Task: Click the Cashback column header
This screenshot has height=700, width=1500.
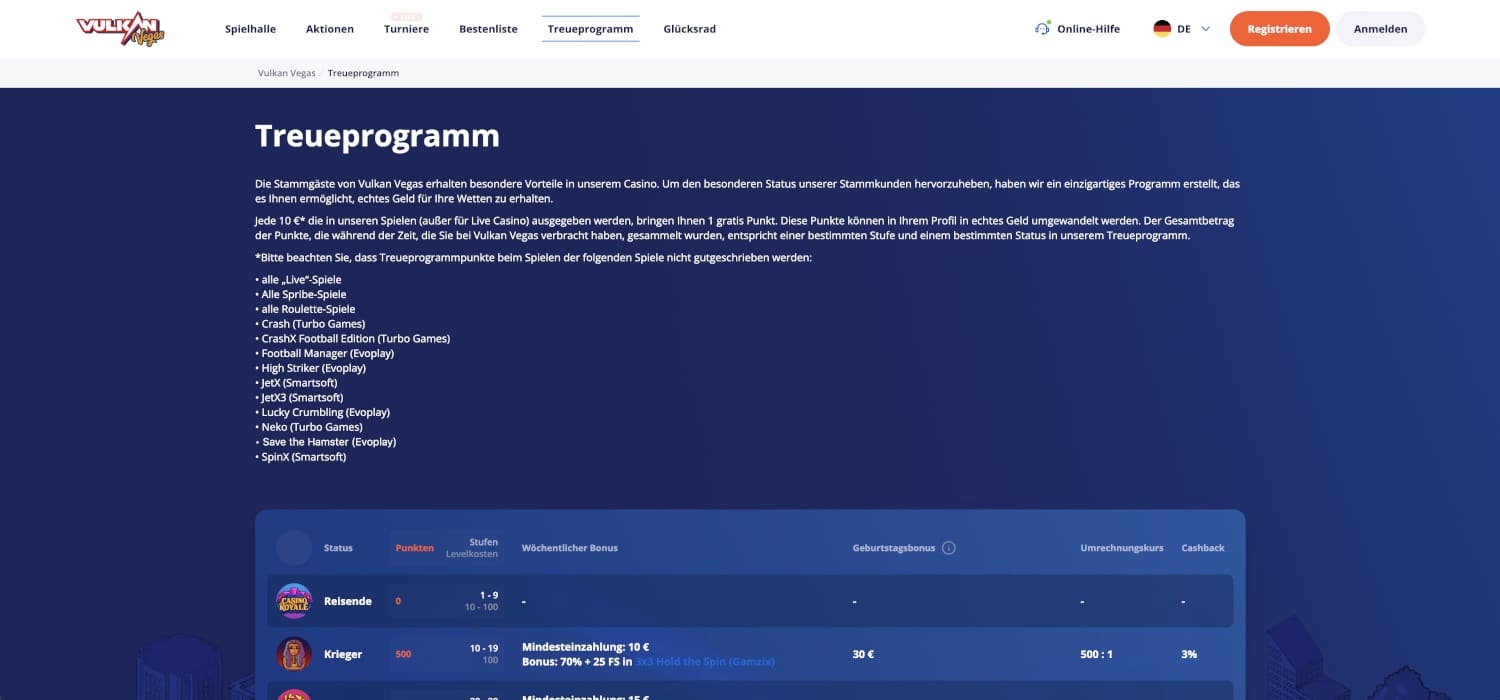Action: click(x=1203, y=548)
